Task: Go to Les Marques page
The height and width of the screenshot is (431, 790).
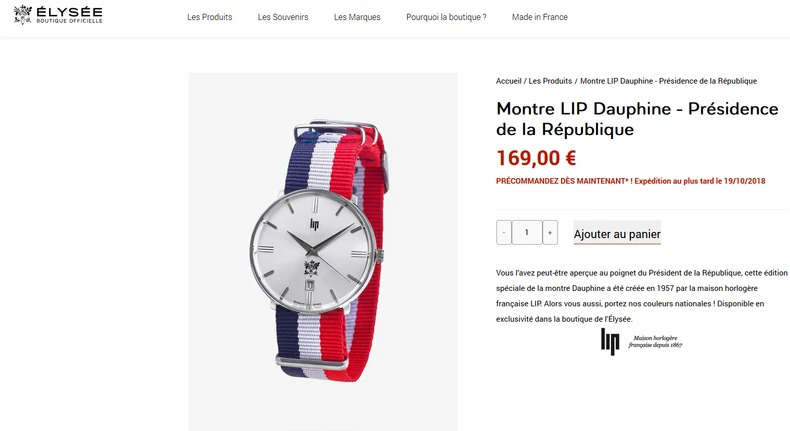Action: coord(357,17)
